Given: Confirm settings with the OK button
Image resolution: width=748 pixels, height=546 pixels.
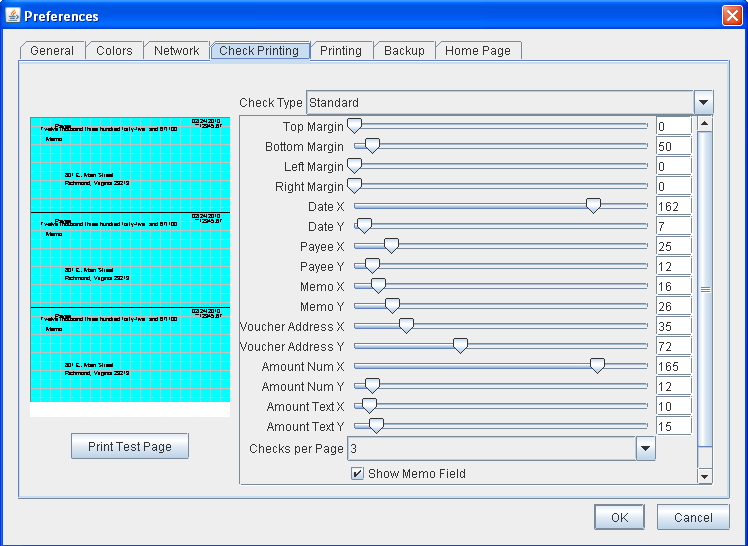Looking at the screenshot, I should tap(619, 517).
